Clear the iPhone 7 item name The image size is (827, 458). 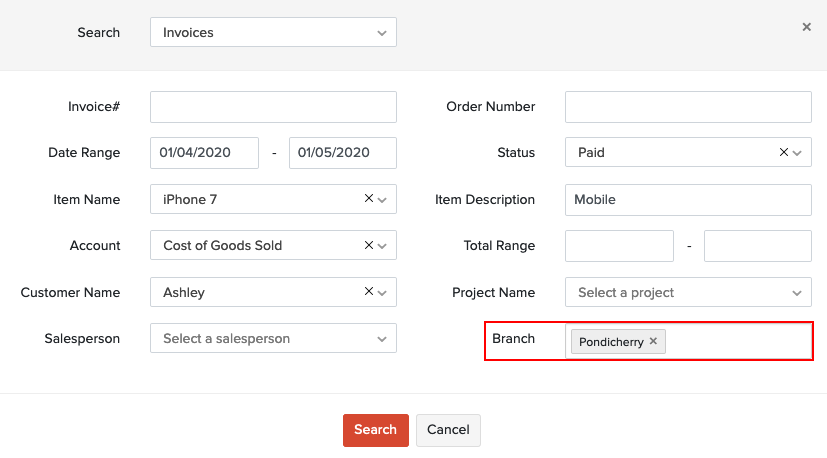(369, 199)
